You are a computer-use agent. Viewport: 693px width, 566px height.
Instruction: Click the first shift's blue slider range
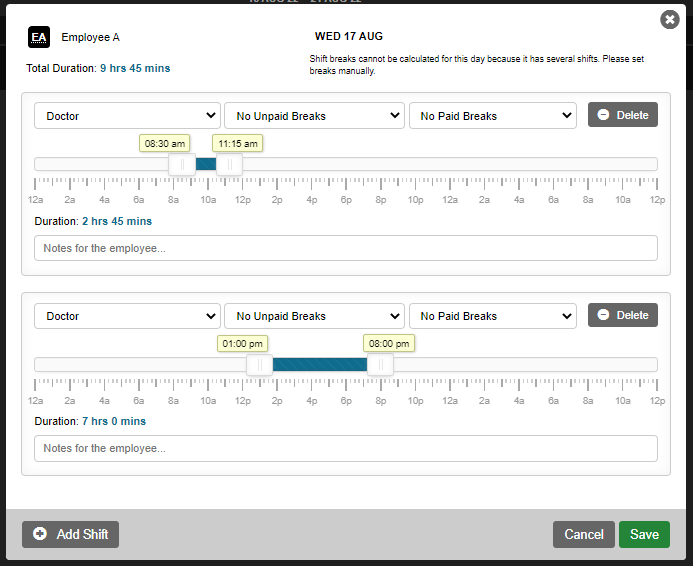[206, 164]
